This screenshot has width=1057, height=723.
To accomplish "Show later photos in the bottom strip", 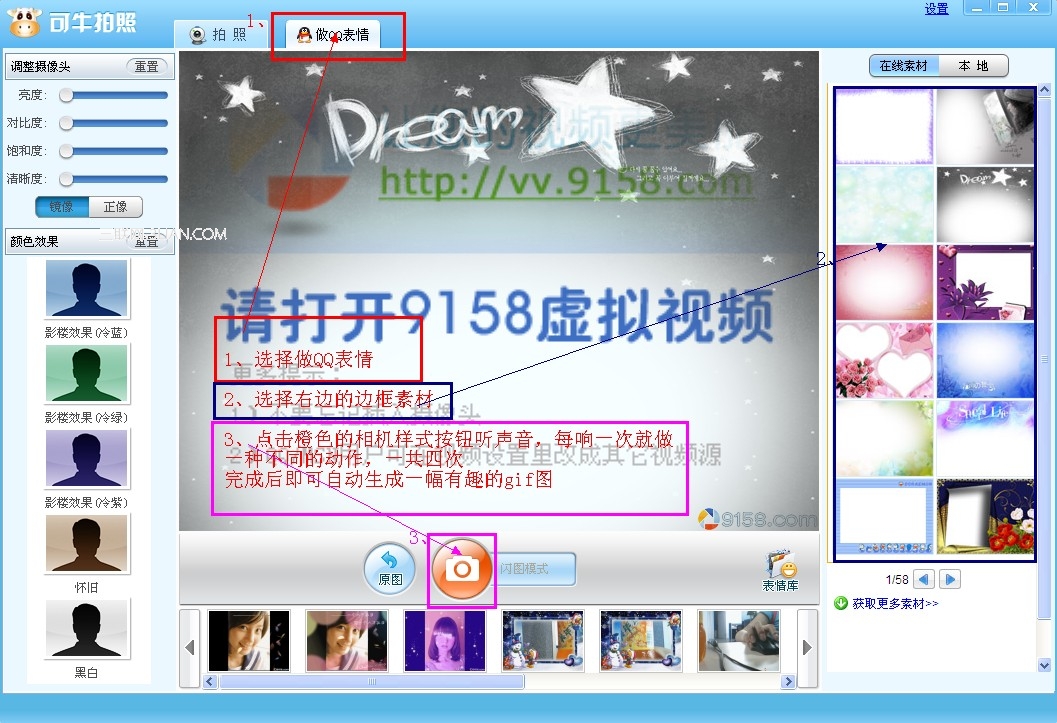I will coord(808,648).
